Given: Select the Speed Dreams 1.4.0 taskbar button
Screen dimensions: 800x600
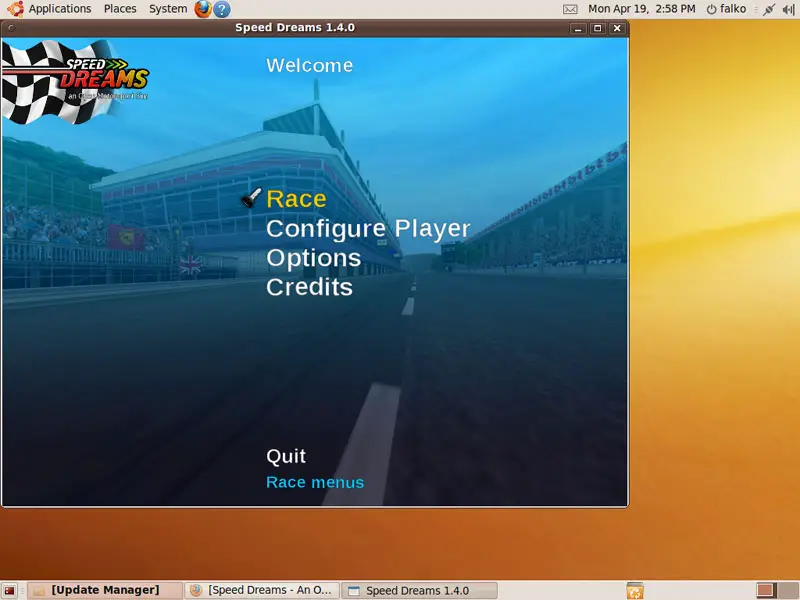Looking at the screenshot, I should point(419,590).
